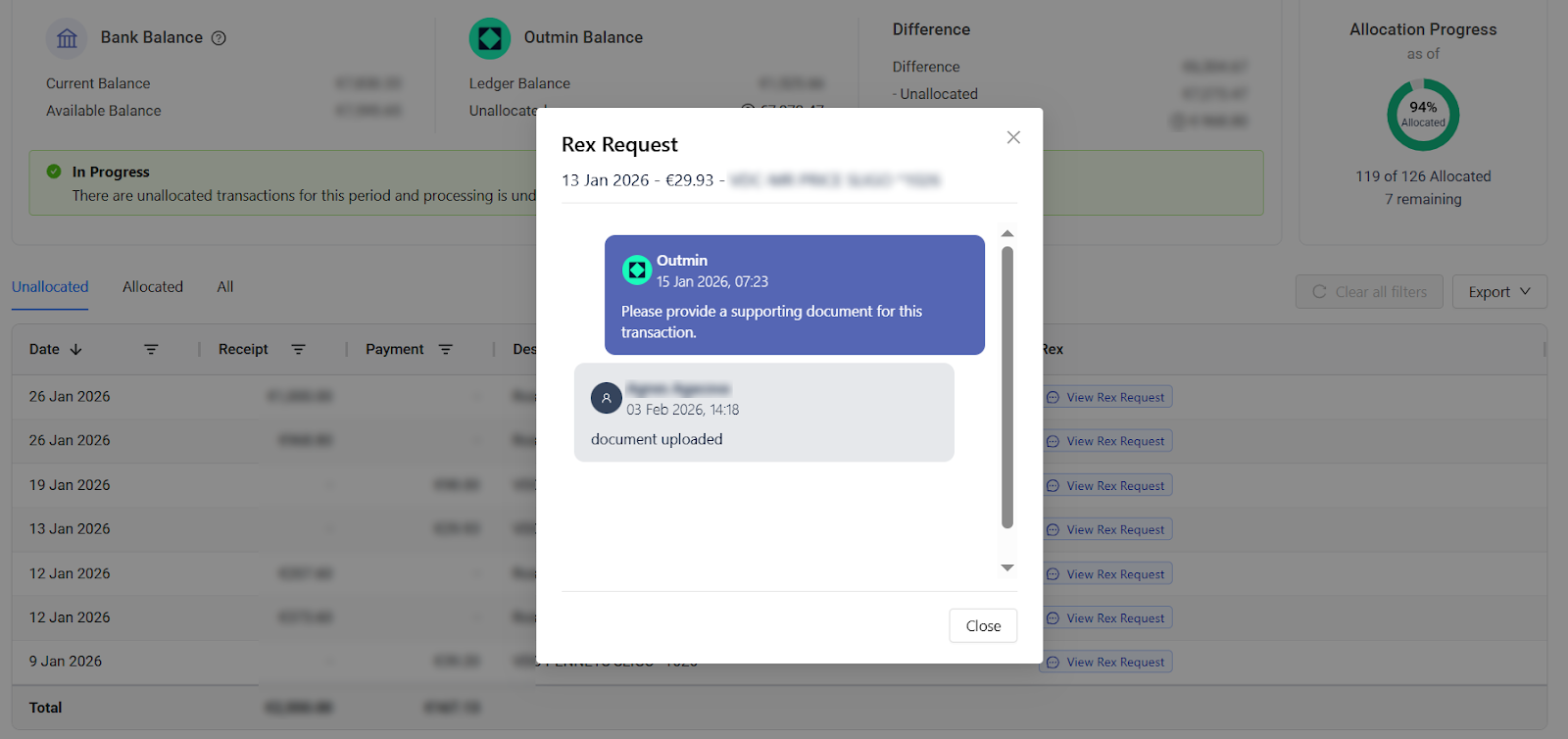Click the user avatar beside document uploaded message
The image size is (1568, 739).
click(607, 398)
